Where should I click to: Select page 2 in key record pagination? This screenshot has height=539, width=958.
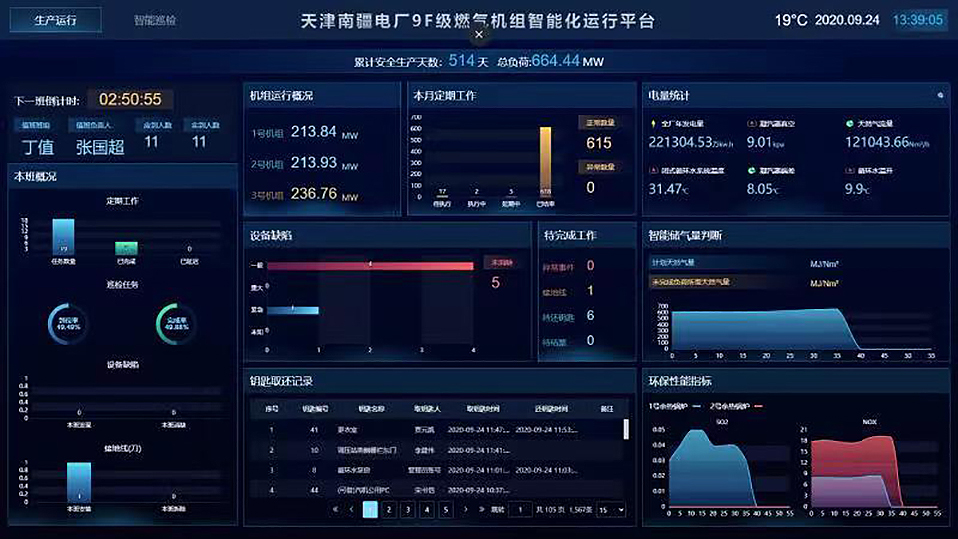tap(389, 510)
